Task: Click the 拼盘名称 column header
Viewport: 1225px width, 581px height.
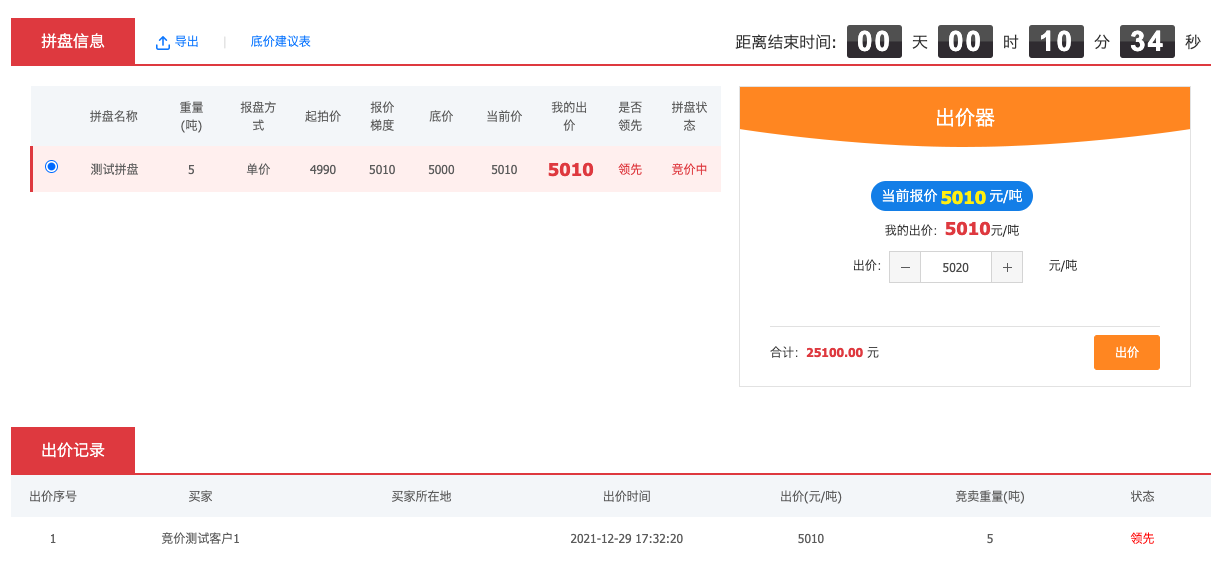Action: coord(114,116)
